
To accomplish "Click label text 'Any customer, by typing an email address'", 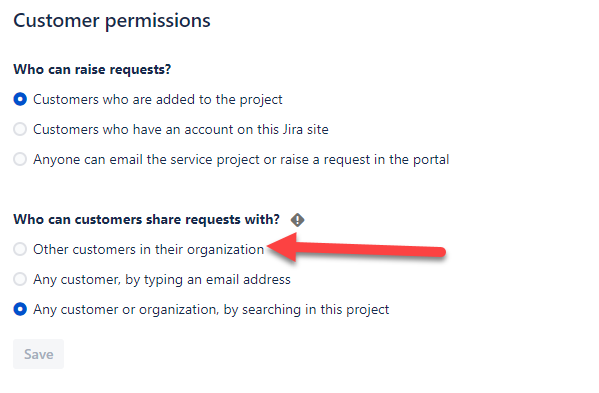I will [162, 280].
